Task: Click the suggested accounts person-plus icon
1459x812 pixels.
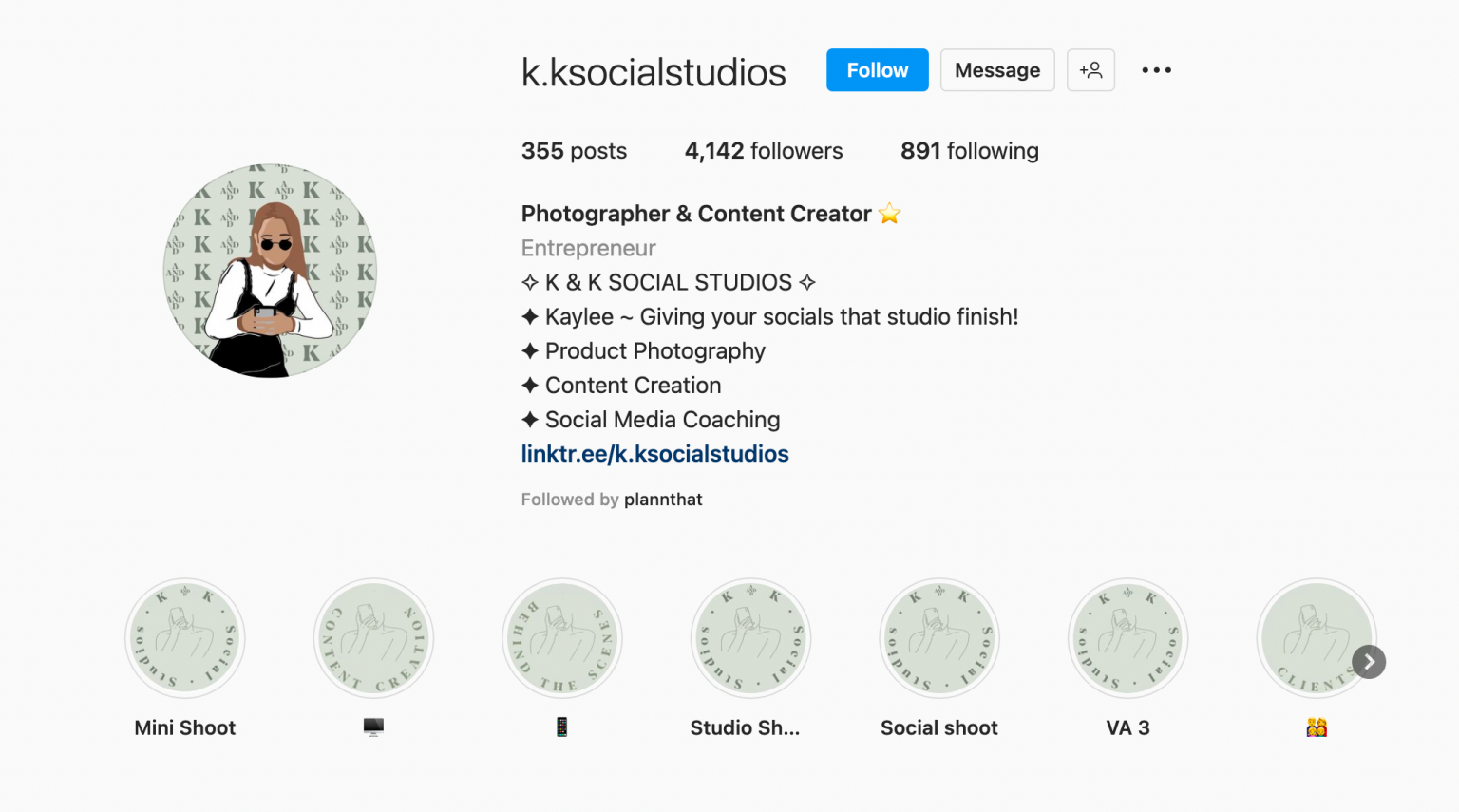Action: pyautogui.click(x=1090, y=69)
